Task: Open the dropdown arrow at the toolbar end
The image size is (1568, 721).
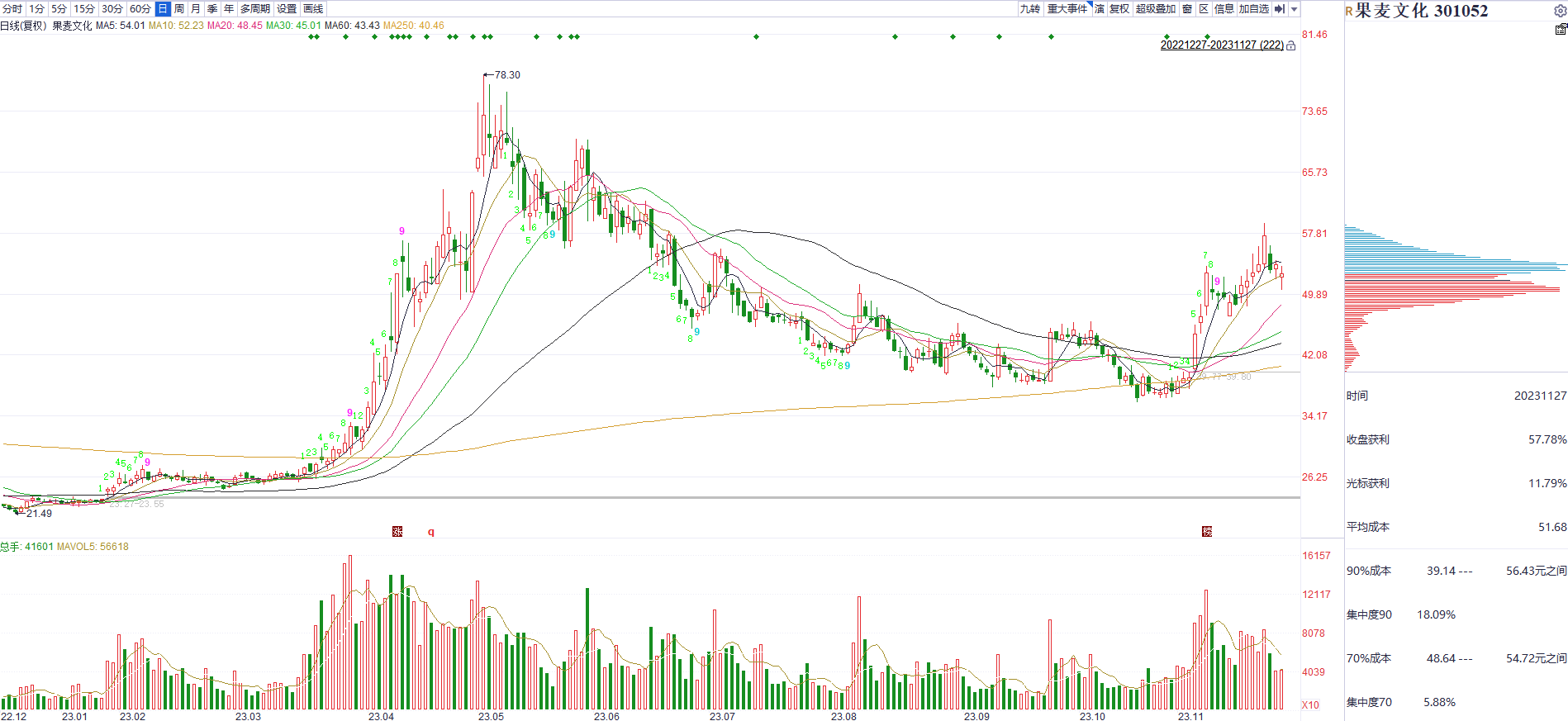Action: pos(1295,8)
